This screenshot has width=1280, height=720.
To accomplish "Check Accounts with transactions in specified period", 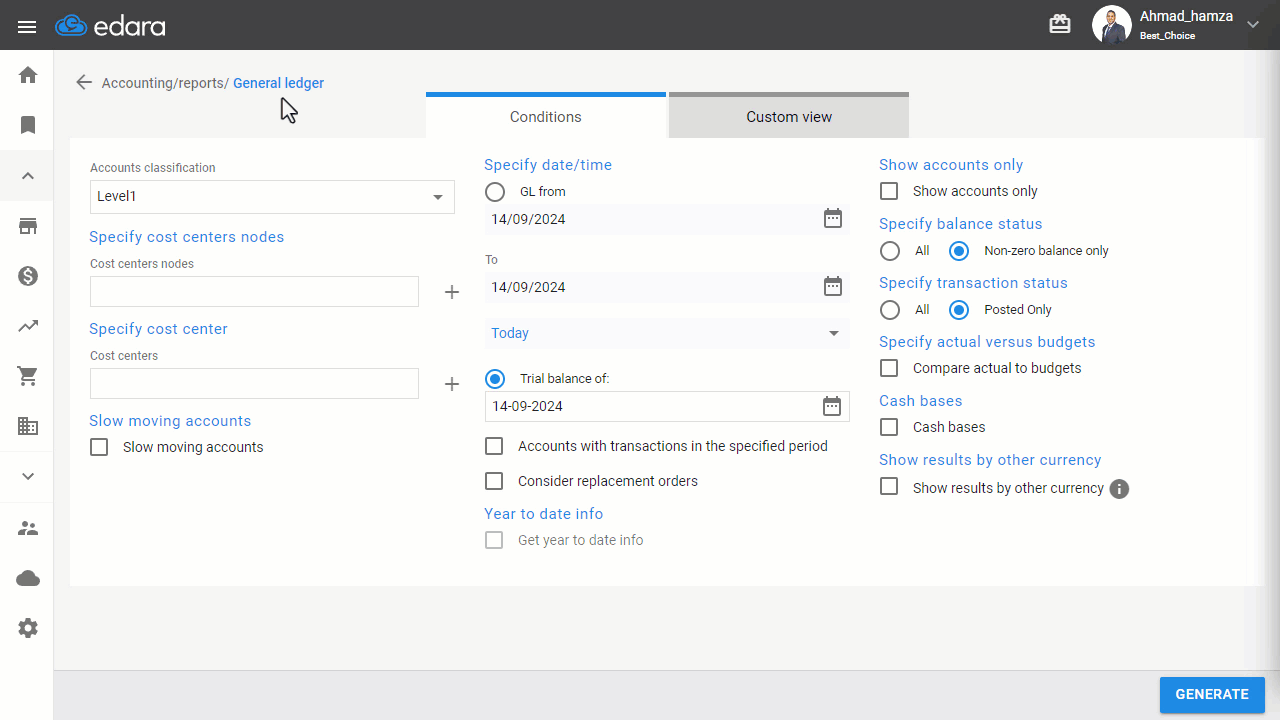I will 494,446.
